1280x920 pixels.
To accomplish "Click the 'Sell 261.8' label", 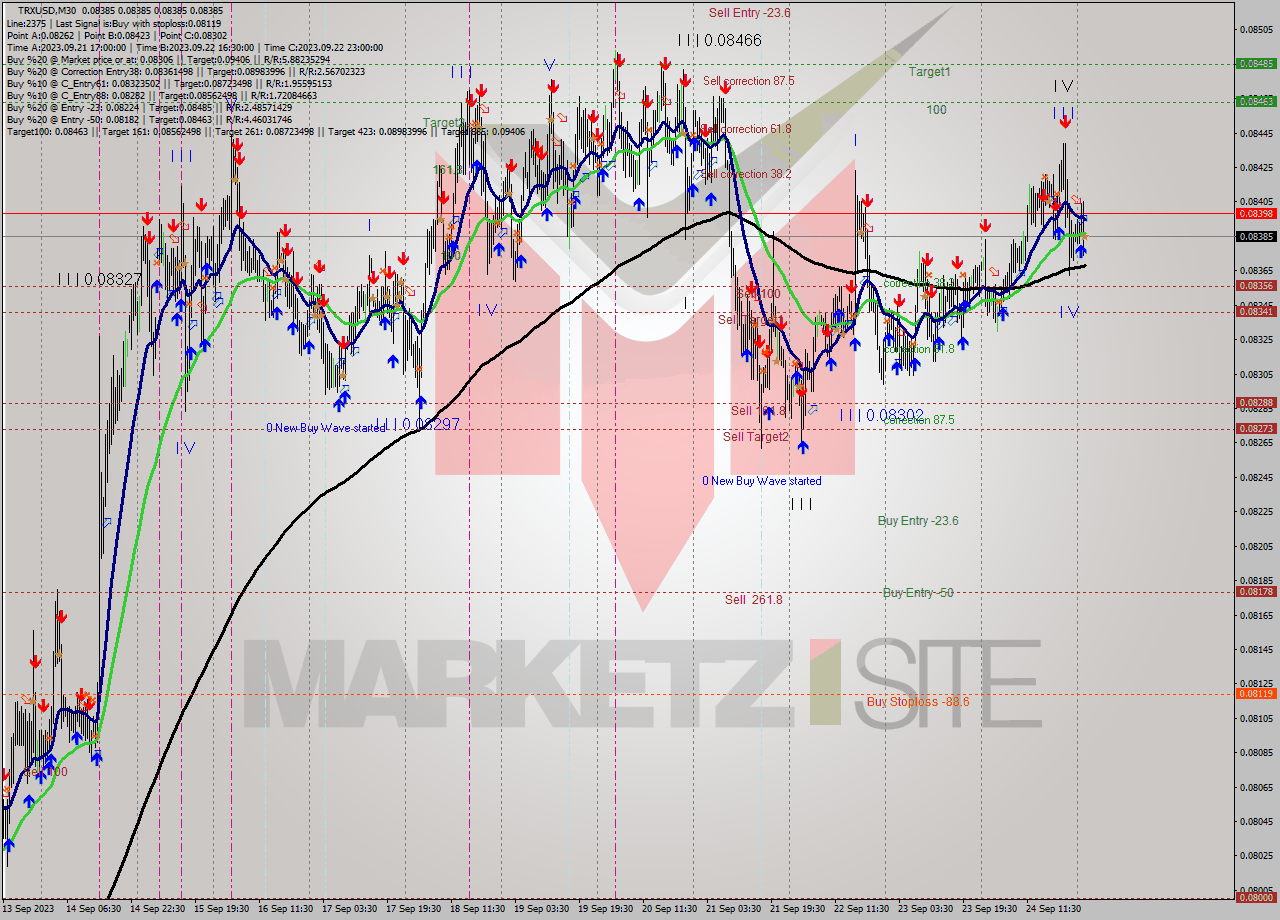I will tap(753, 600).
